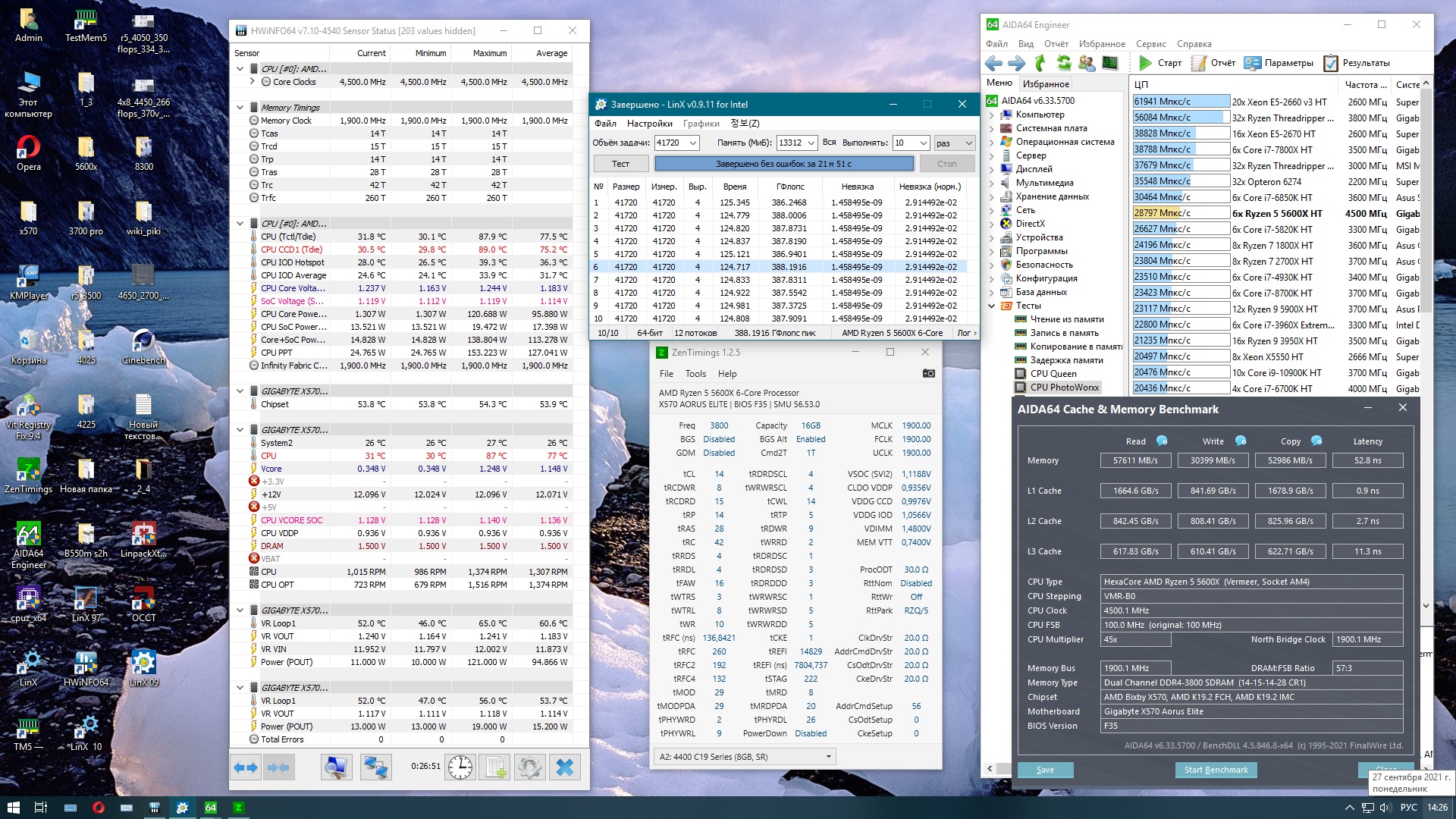Click HWiNFO log file add icon

pos(495,767)
